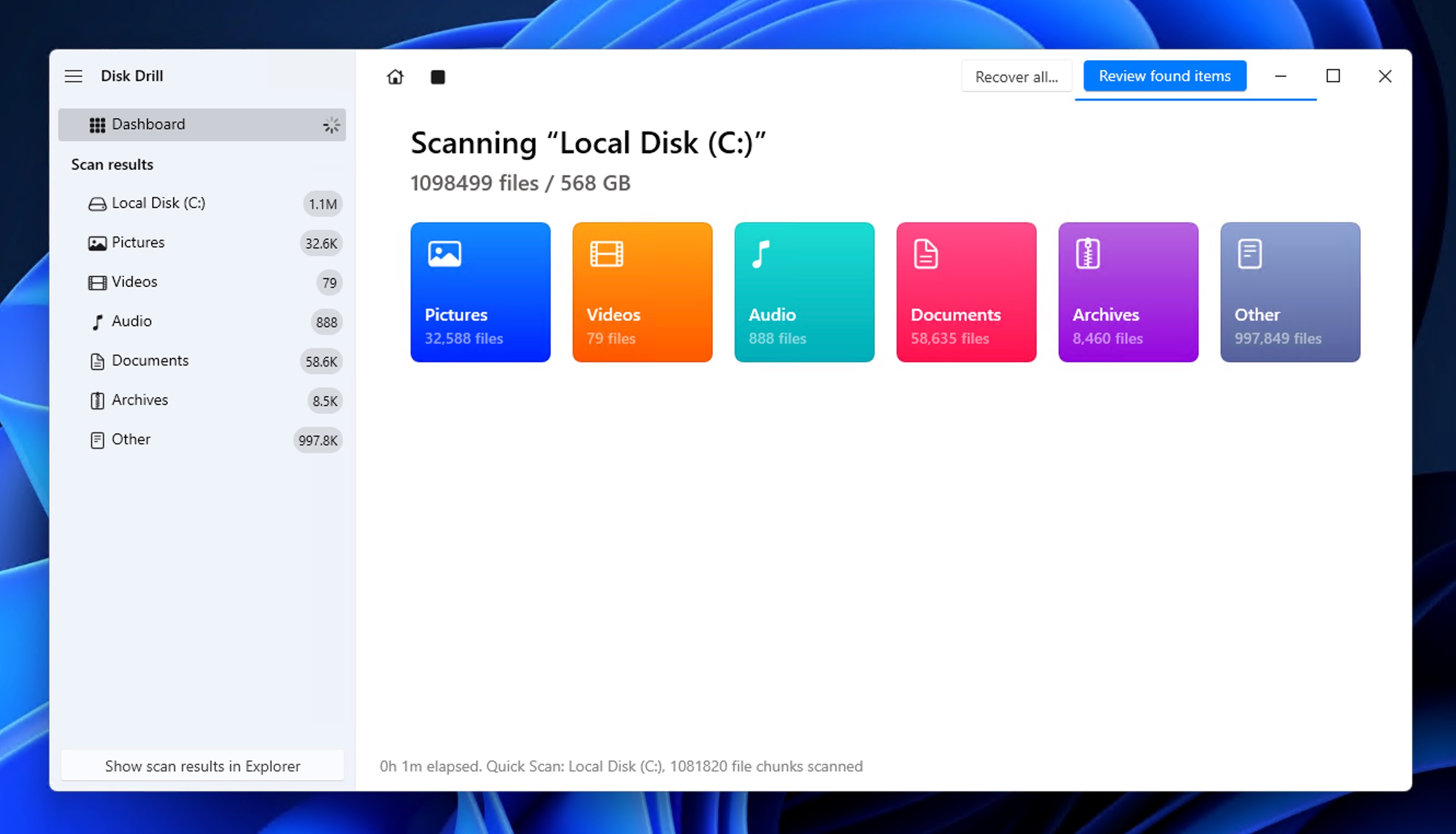Select Other in the scan results sidebar
This screenshot has height=834, width=1456.
coord(130,439)
